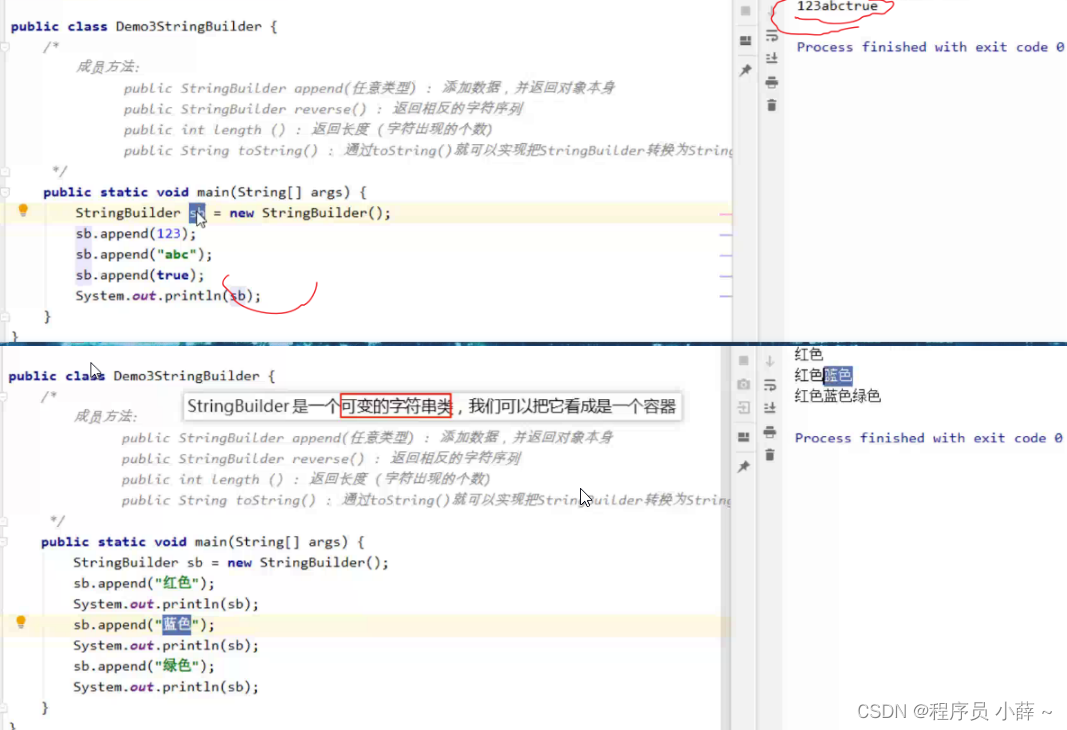This screenshot has height=730, width=1067.
Task: Click the print icon in the bottom run console
Action: (x=771, y=432)
